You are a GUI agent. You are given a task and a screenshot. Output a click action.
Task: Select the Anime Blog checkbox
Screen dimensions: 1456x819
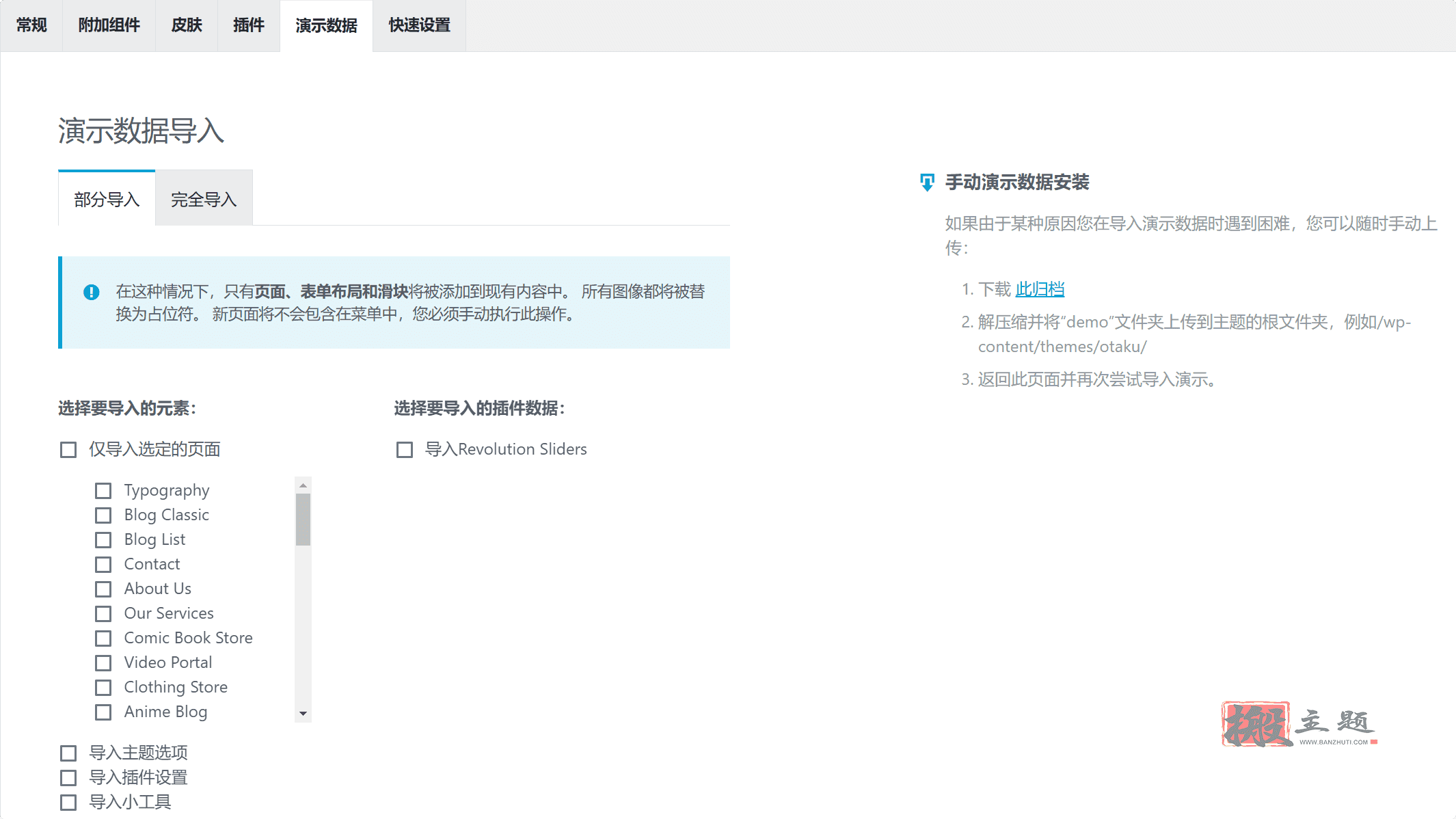point(103,712)
